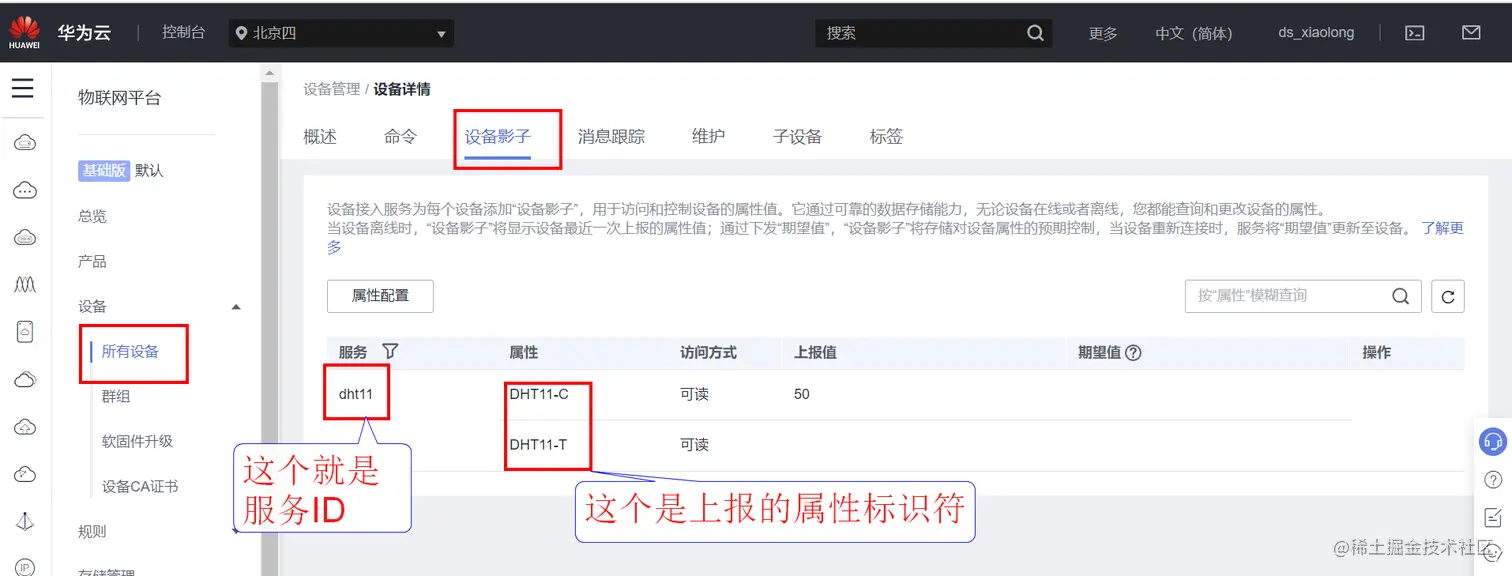The width and height of the screenshot is (1512, 576).
Task: Click the diamond-shaped icon in the left rail
Action: [25, 521]
